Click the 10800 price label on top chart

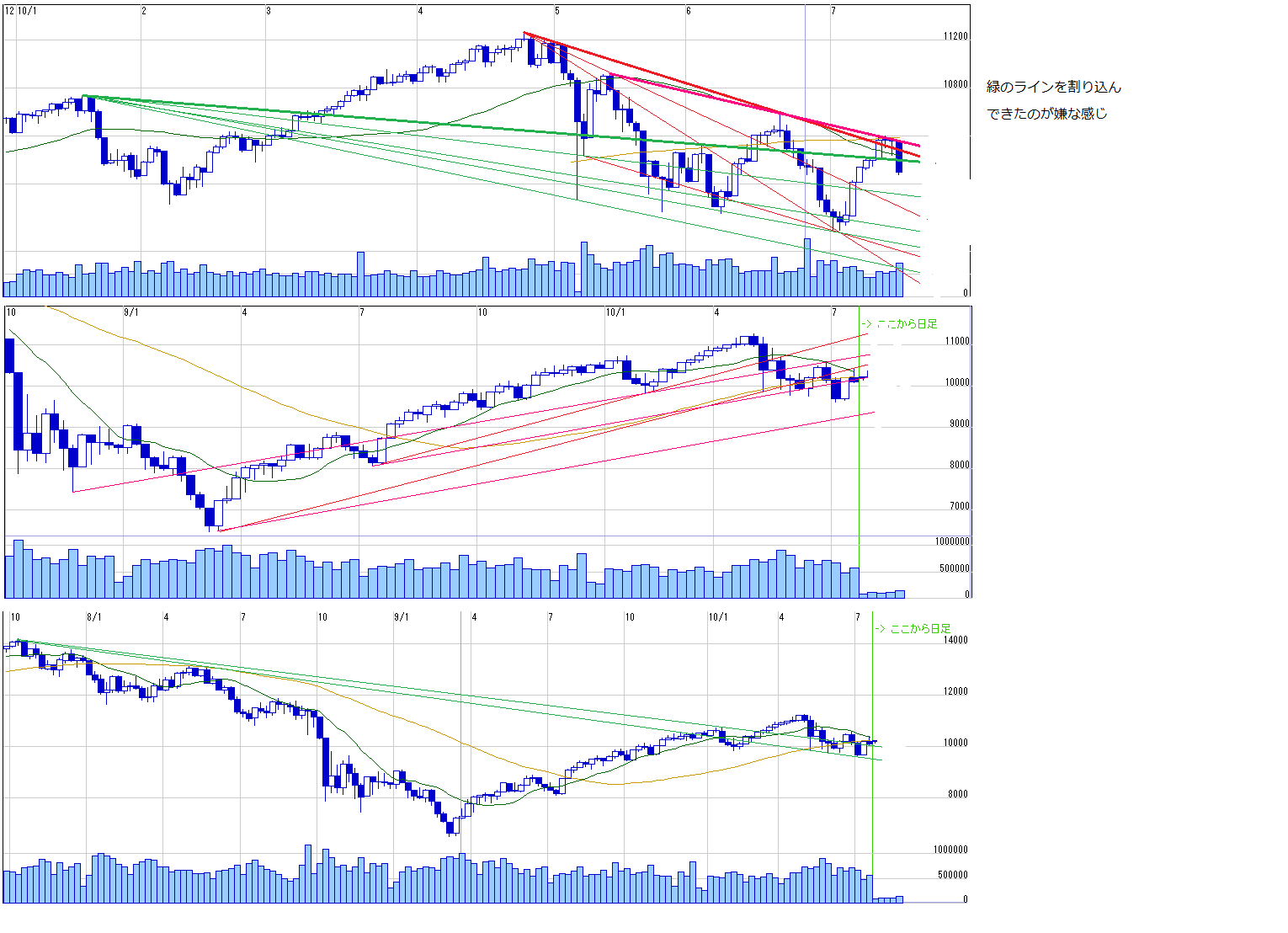click(955, 85)
